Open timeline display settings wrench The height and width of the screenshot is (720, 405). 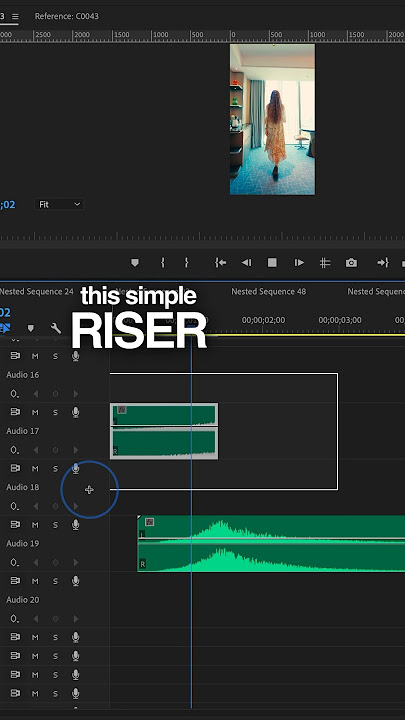tap(56, 328)
